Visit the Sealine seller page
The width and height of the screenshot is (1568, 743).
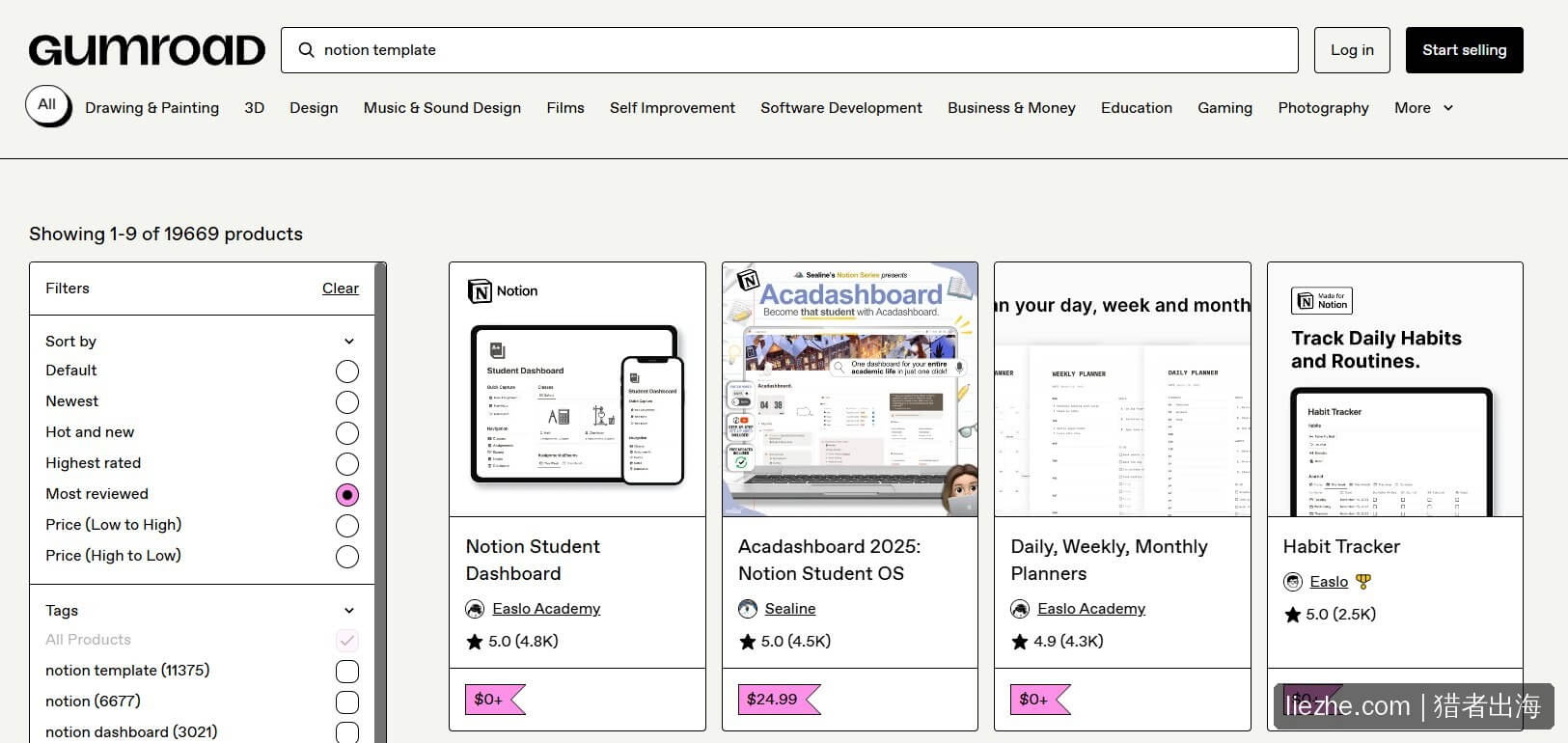(790, 609)
